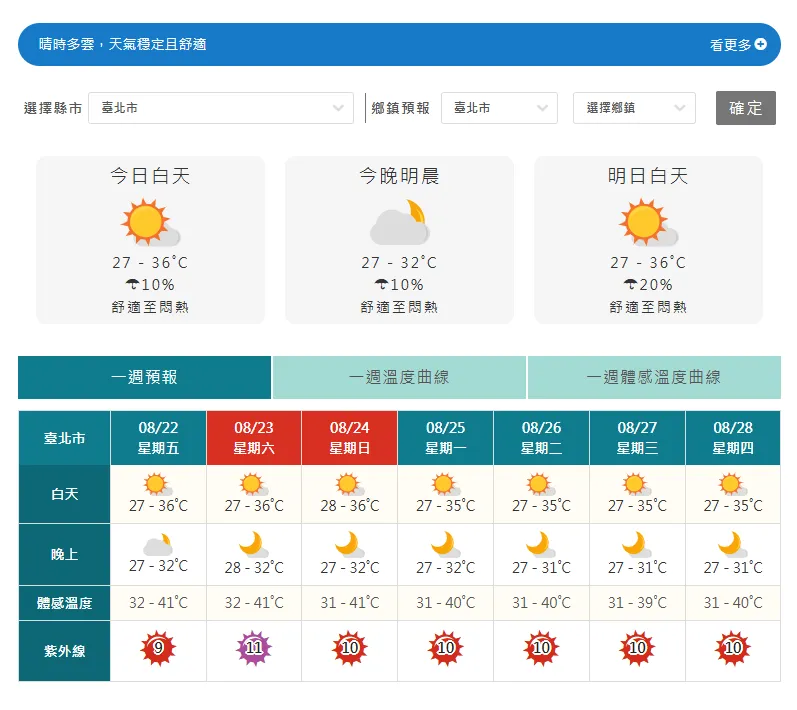Click the 08/27 星期三 column header

coord(637,438)
